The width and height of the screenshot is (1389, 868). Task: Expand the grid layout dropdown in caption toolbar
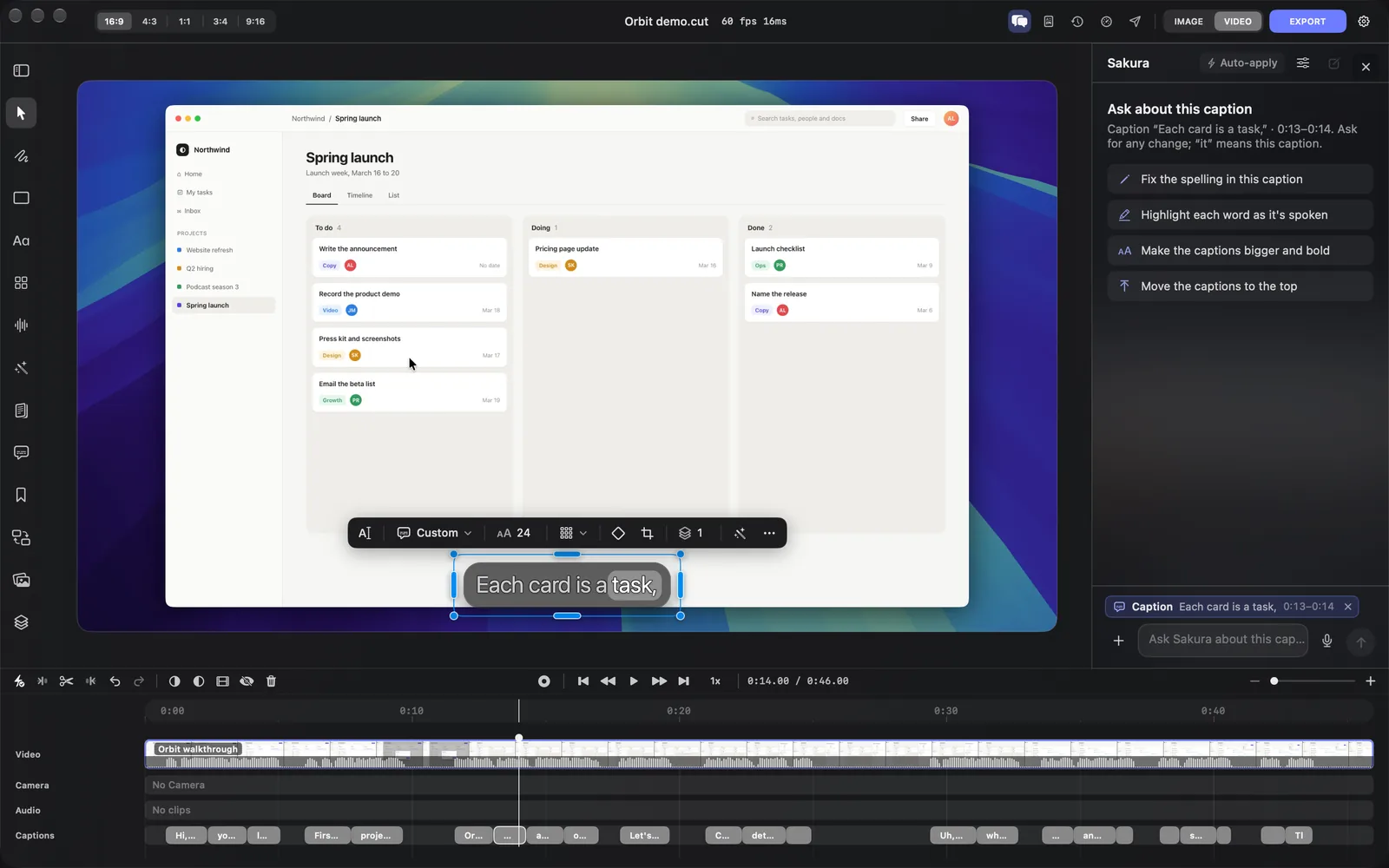(573, 533)
